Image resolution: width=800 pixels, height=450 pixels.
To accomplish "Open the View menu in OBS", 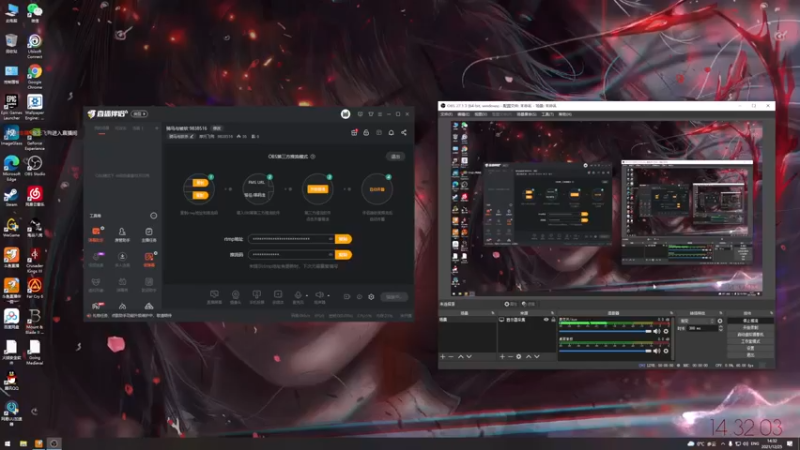I will click(481, 114).
